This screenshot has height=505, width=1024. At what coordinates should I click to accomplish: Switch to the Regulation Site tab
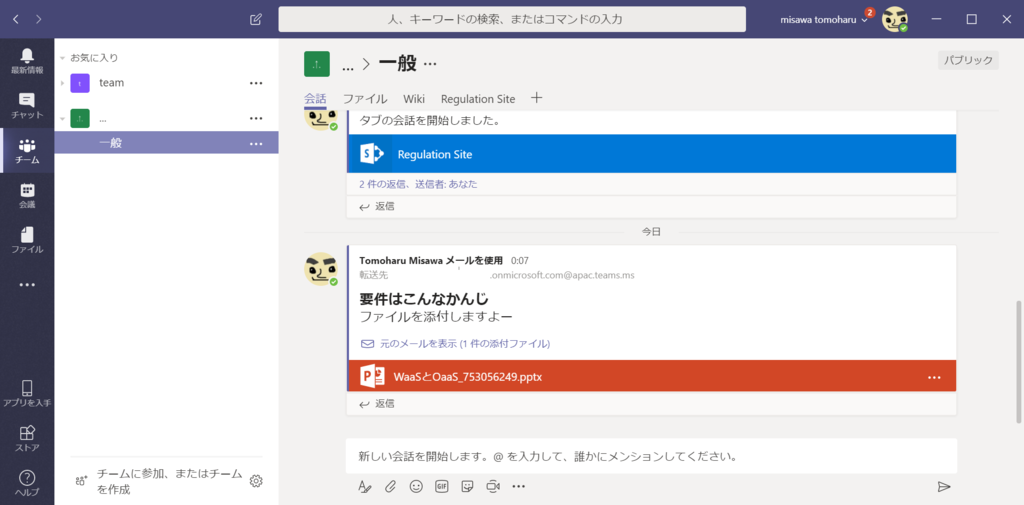coord(478,99)
